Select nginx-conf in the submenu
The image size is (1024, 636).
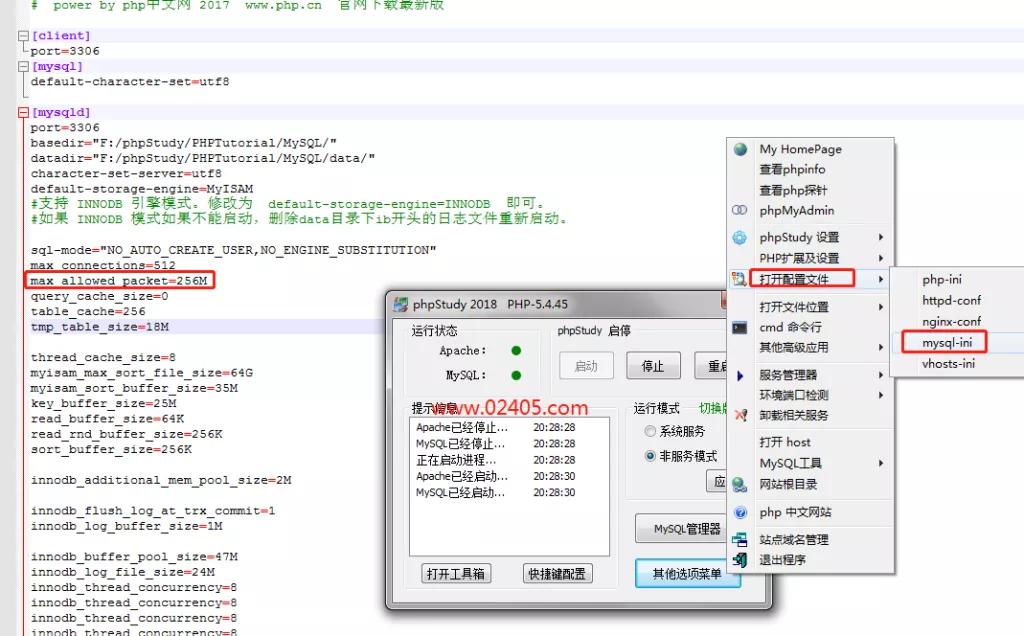[952, 322]
